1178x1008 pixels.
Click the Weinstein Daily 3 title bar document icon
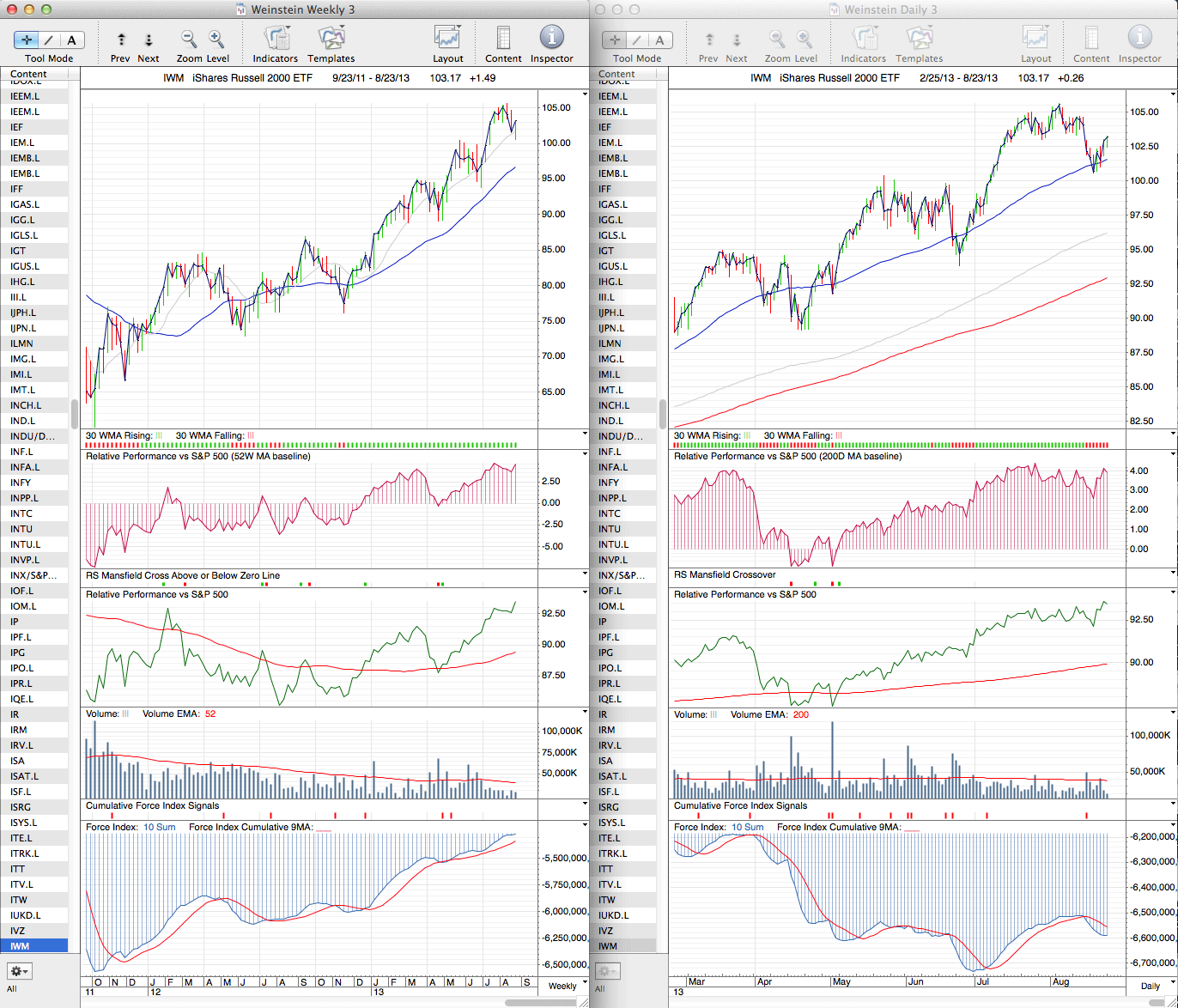(834, 9)
